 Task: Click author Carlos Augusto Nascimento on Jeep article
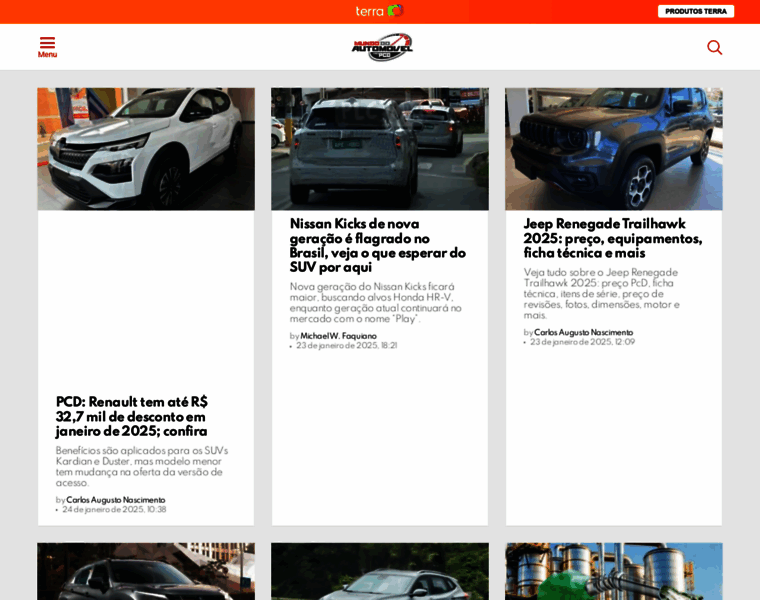pos(584,332)
